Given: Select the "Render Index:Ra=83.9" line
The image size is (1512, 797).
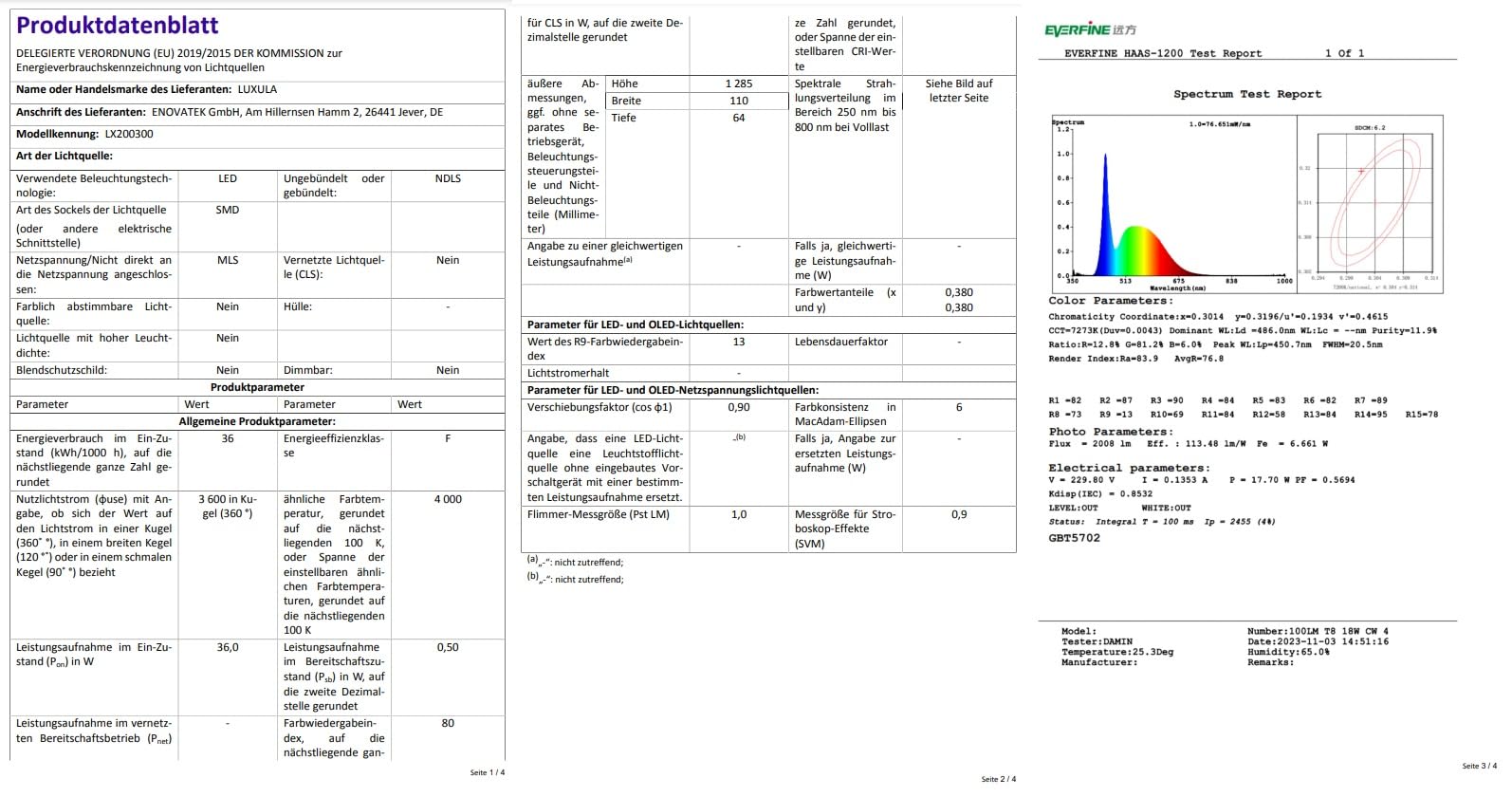Looking at the screenshot, I should [1135, 359].
